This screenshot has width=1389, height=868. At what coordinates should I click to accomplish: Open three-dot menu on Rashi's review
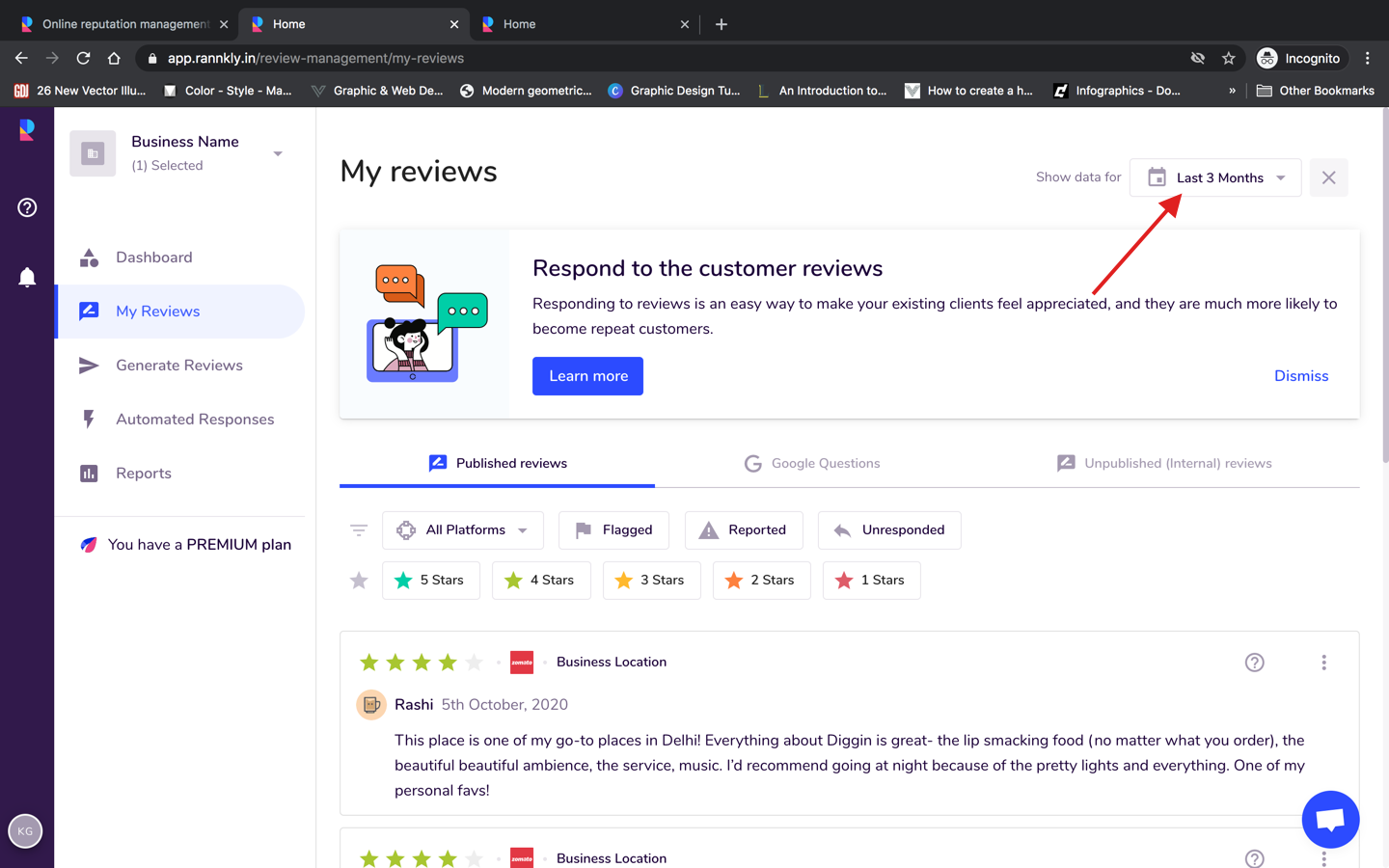pyautogui.click(x=1323, y=663)
